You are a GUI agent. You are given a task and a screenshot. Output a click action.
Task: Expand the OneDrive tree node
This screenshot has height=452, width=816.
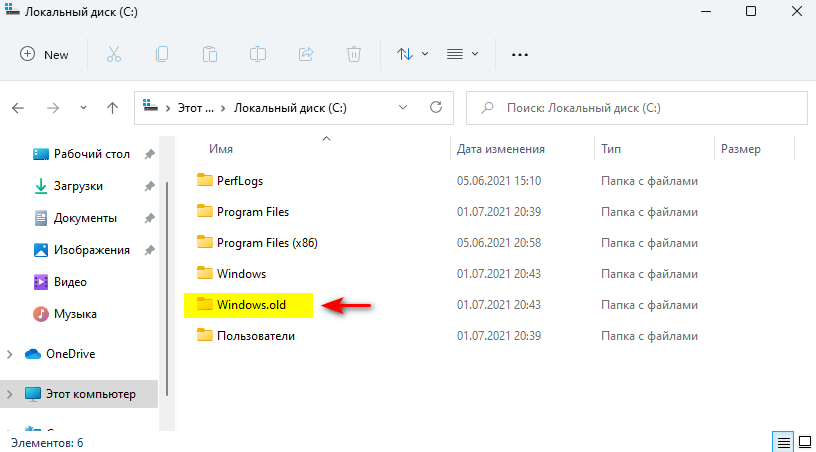click(x=10, y=354)
